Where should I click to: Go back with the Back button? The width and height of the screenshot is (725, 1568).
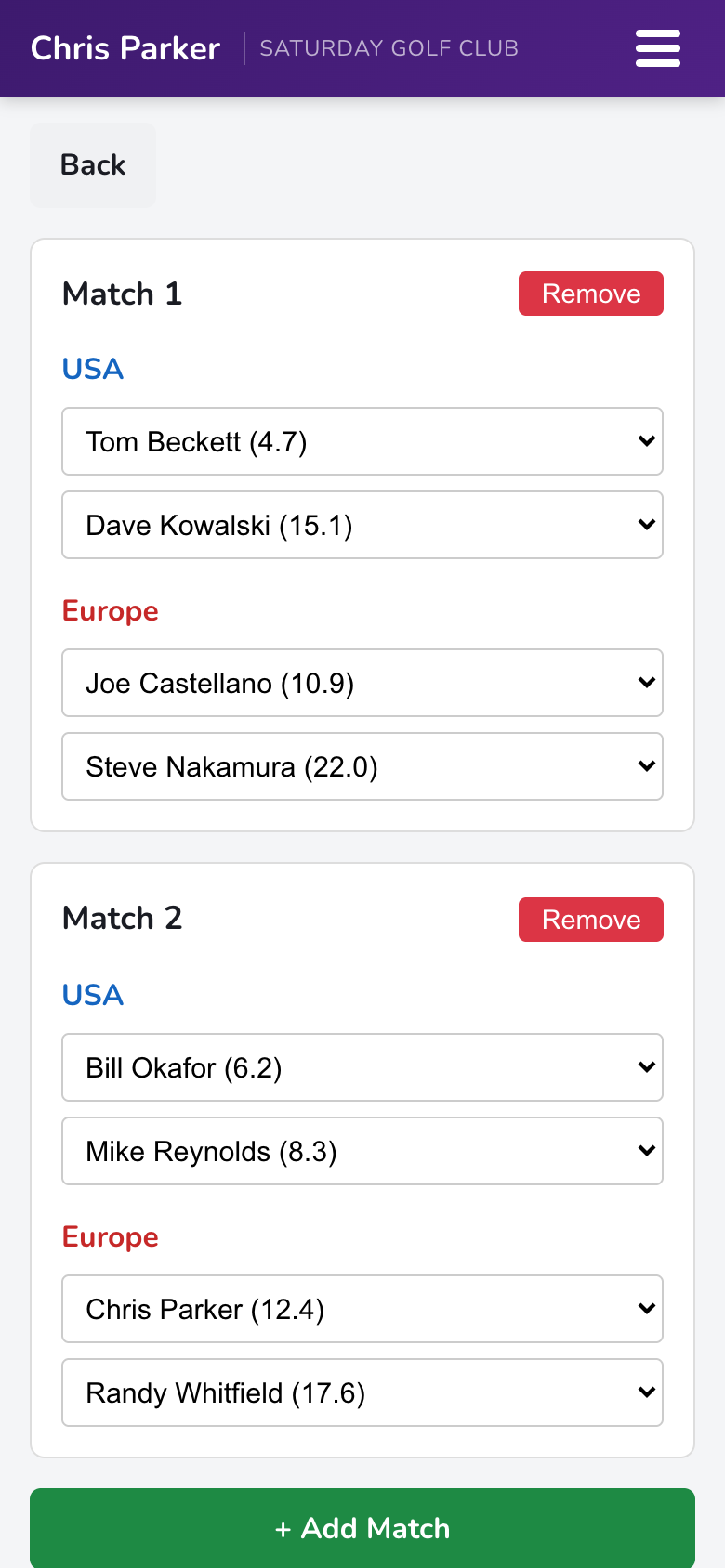point(93,165)
